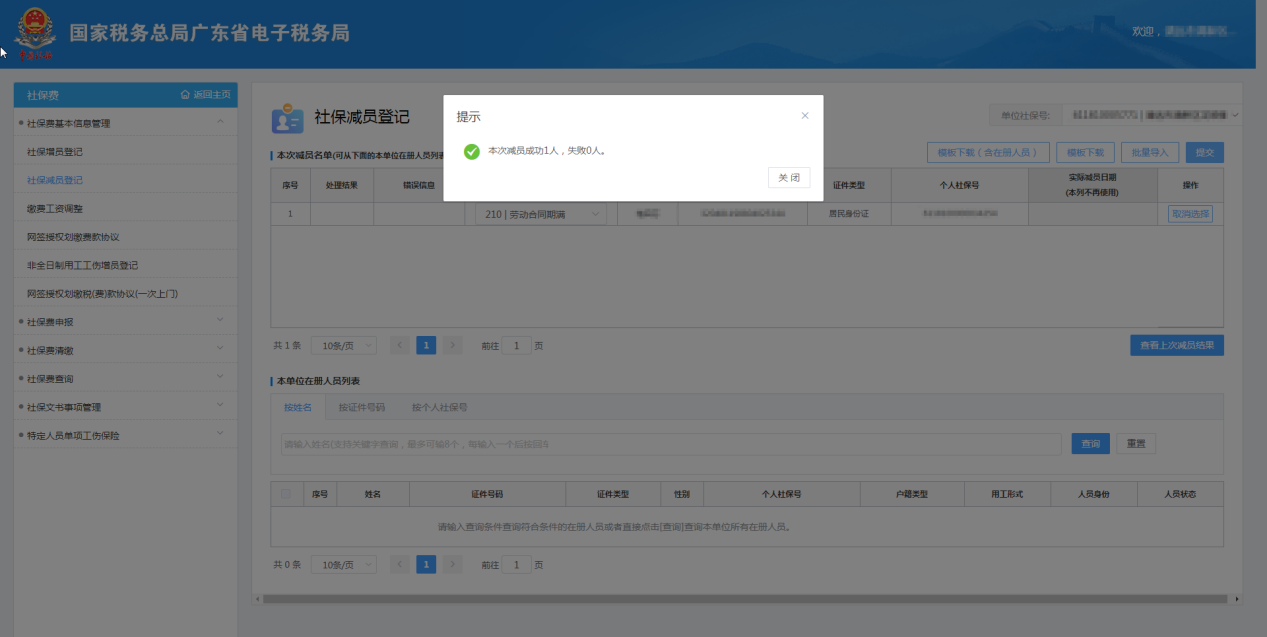Go to previous page in upper pagination
This screenshot has height=637, width=1267.
400,345
